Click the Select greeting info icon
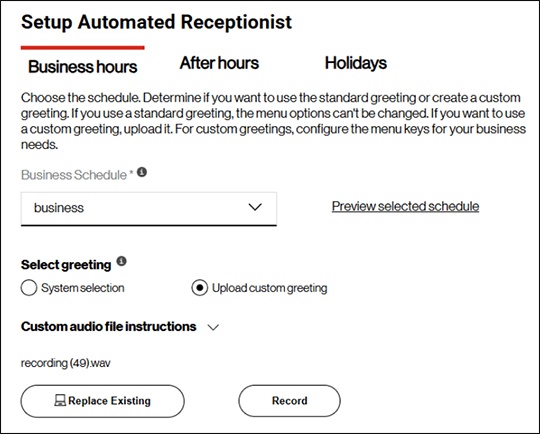Screen dimensions: 540x434 coord(122,261)
